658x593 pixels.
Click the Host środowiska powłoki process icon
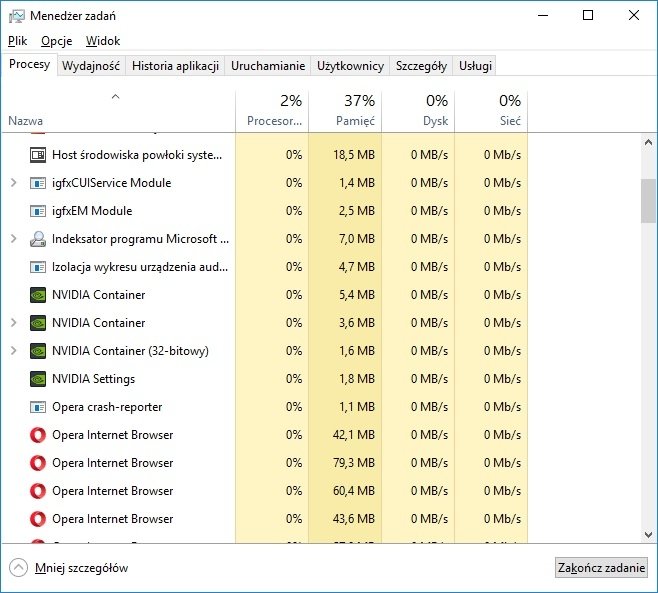[x=38, y=155]
